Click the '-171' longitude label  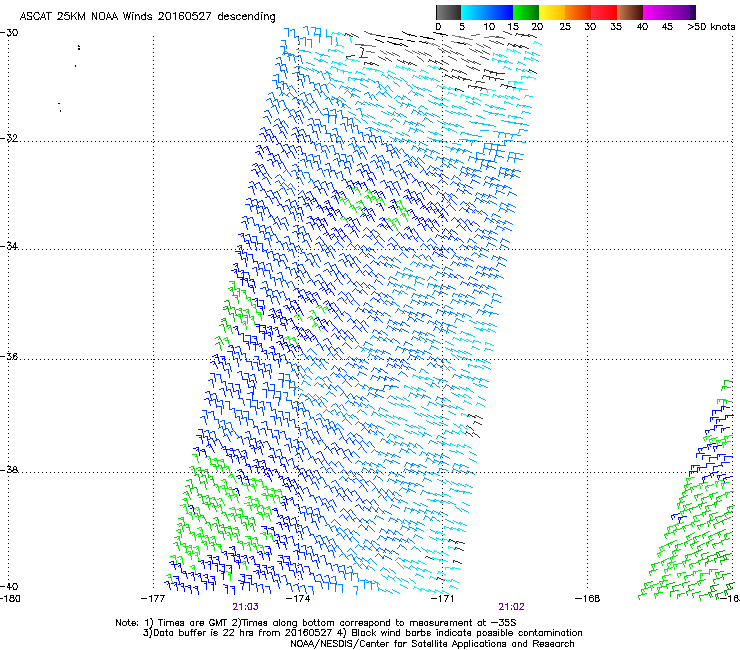pos(443,599)
